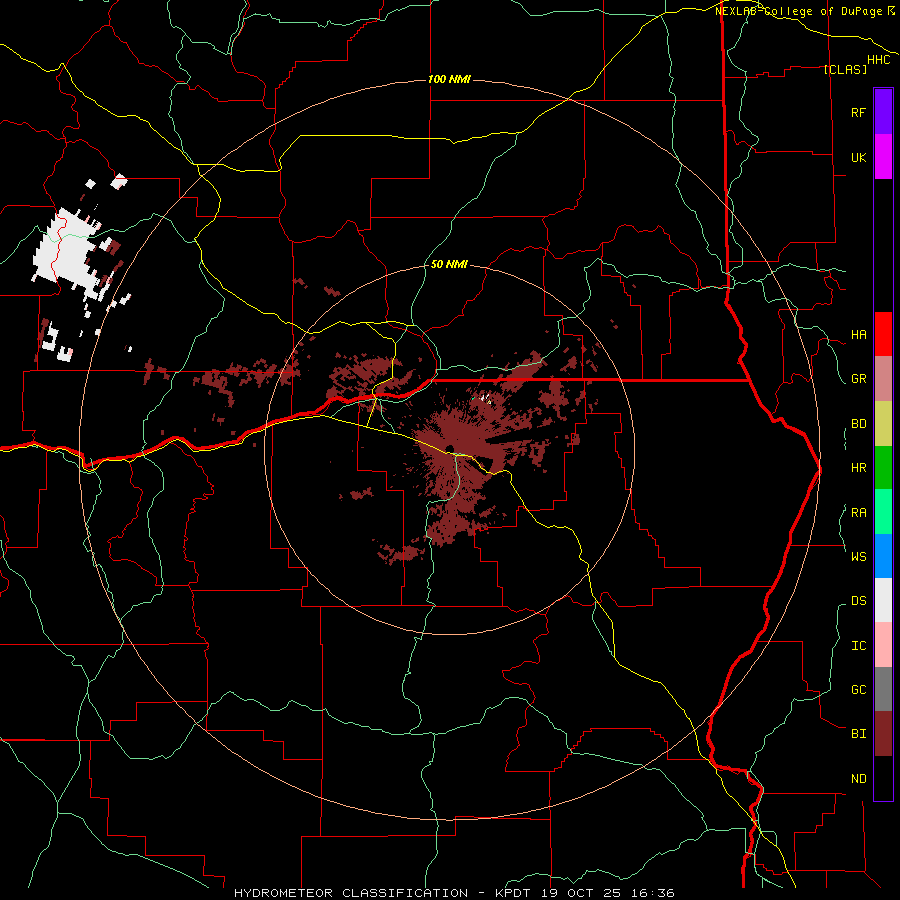Click the BD legend label

(x=858, y=424)
